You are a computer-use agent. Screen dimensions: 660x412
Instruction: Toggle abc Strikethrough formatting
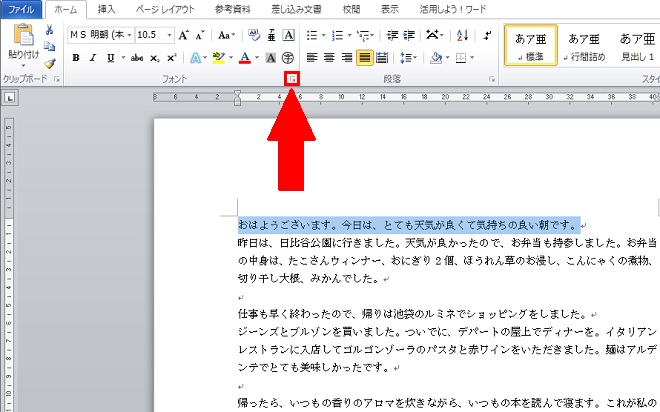[137, 58]
